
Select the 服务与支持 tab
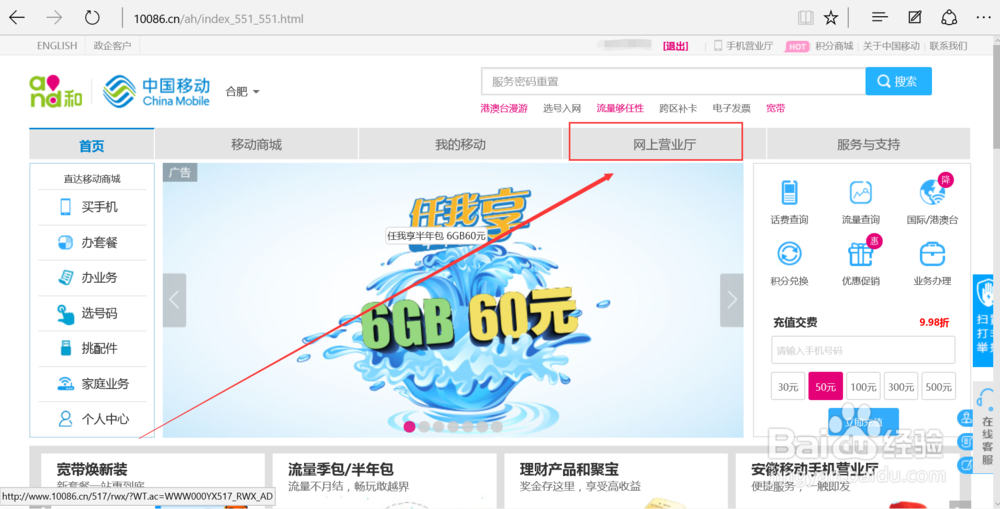868,145
